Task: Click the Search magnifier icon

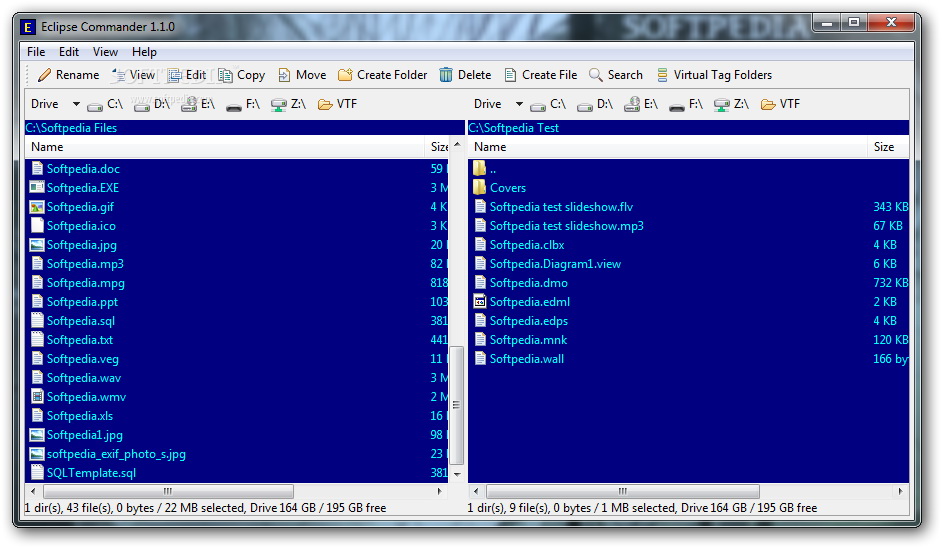Action: [x=596, y=75]
